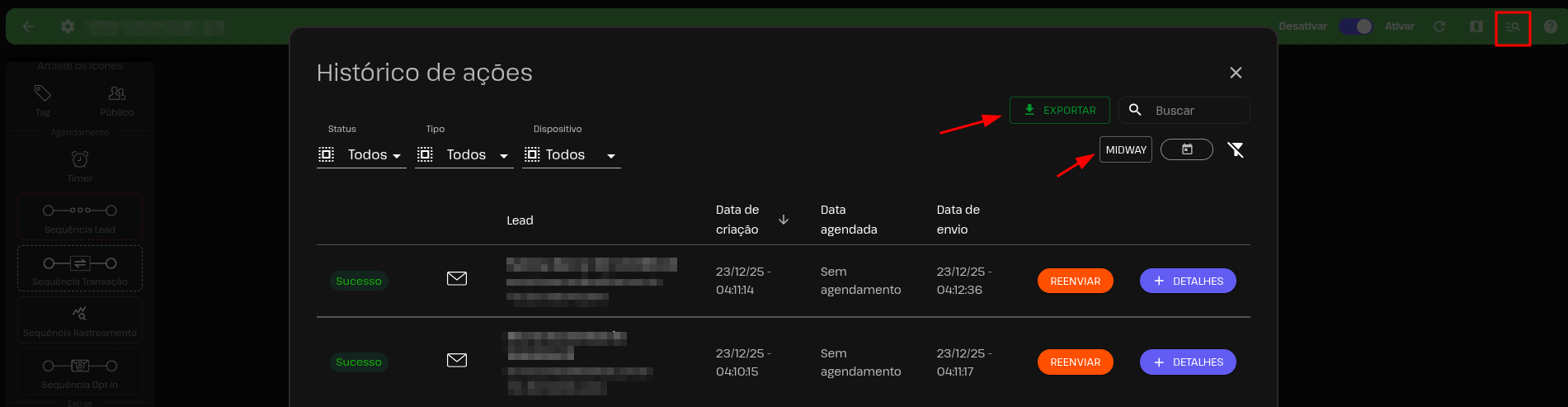
Task: Clear filters with the crossed funnel icon
Action: tap(1235, 149)
